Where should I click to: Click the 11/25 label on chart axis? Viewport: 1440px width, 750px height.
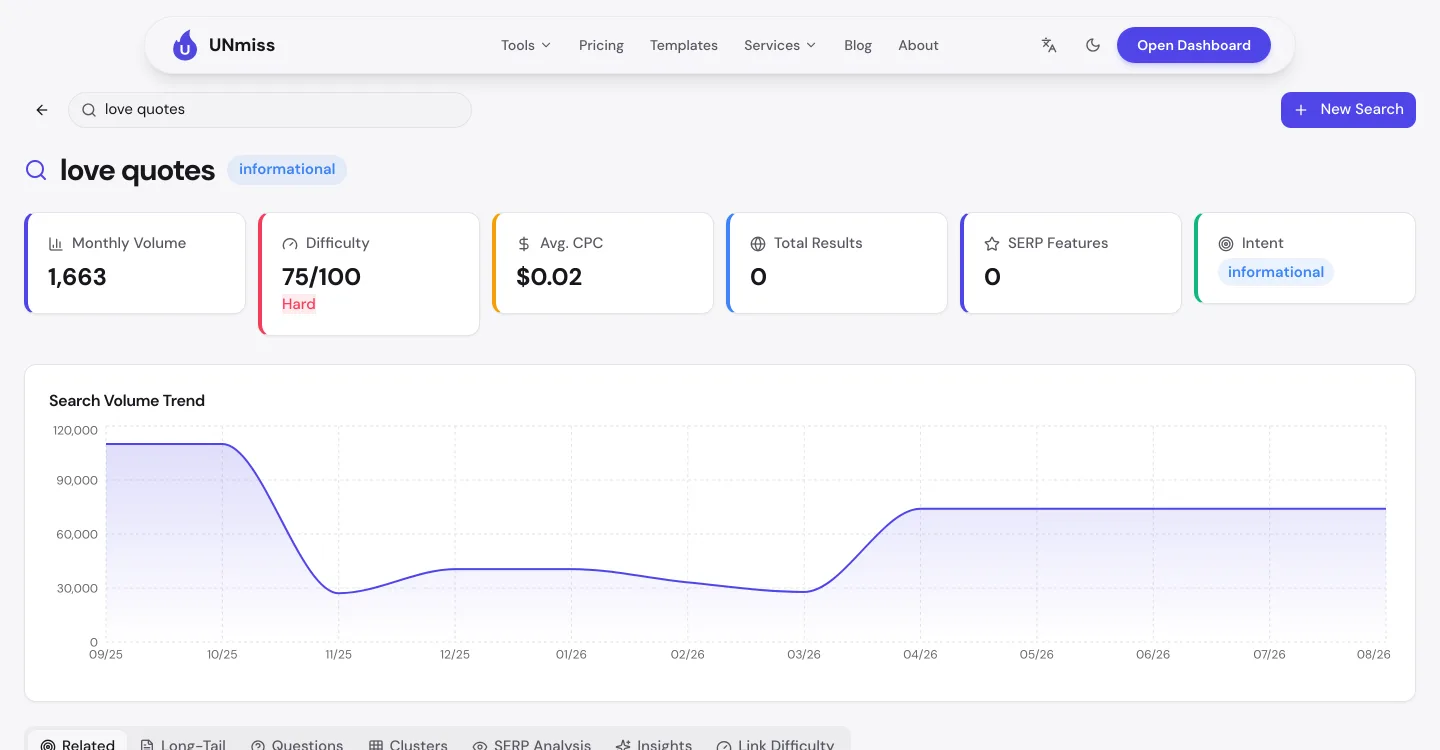pyautogui.click(x=338, y=654)
